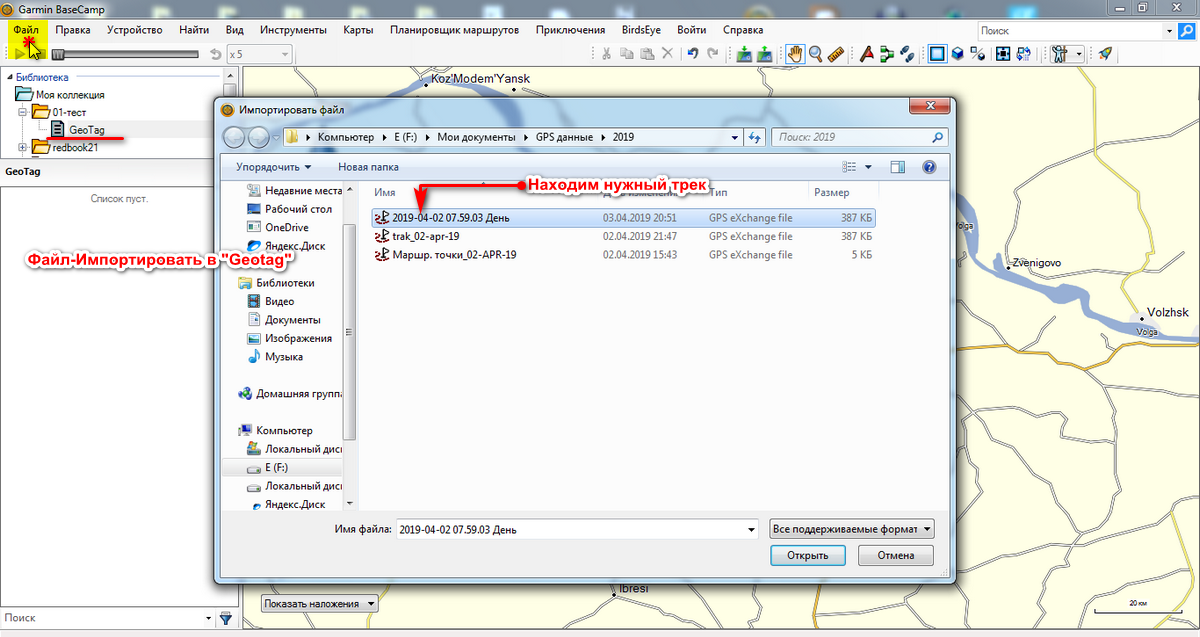The height and width of the screenshot is (637, 1200).
Task: Open the Показать наложения dropdown
Action: point(321,603)
